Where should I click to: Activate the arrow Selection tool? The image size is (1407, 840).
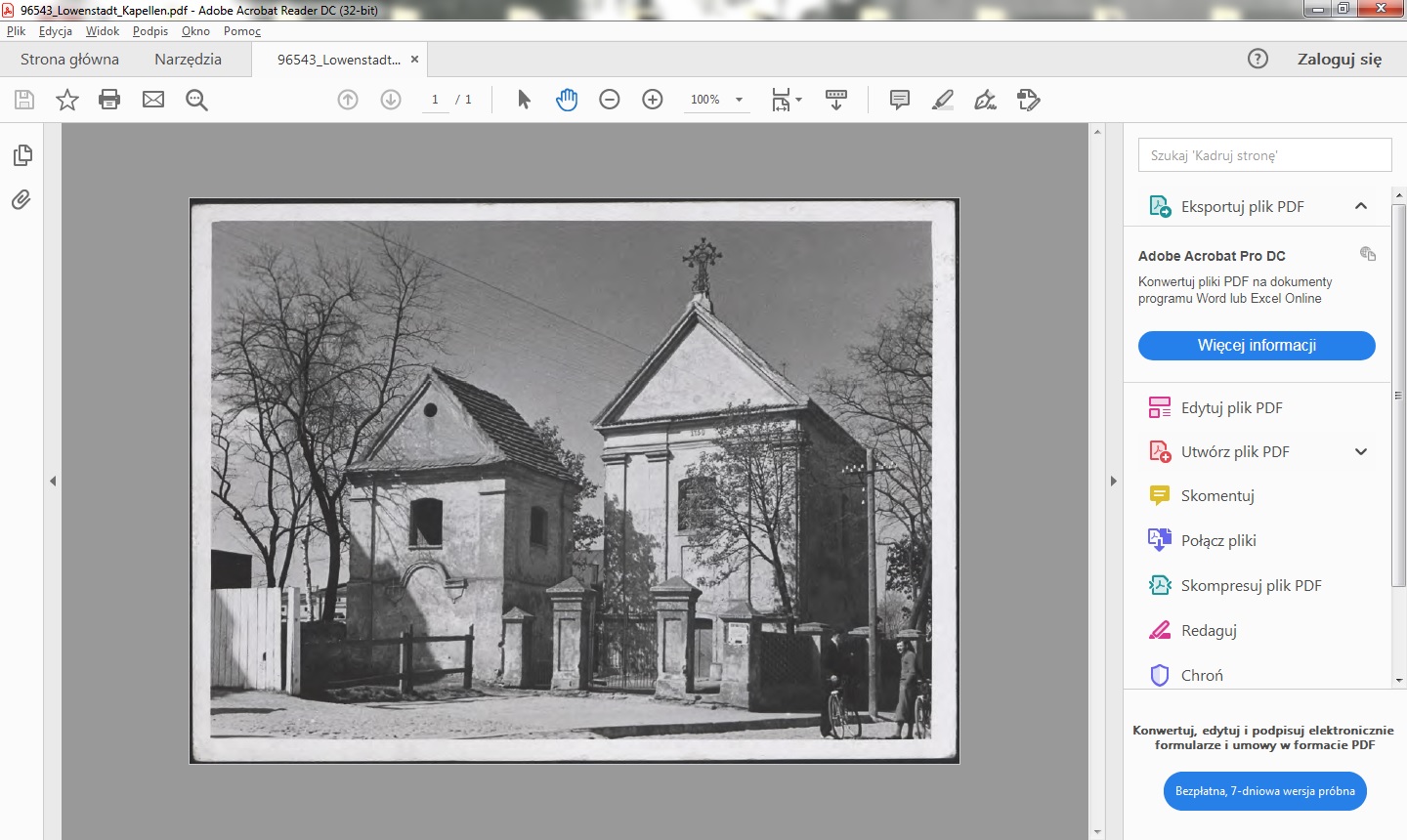pos(524,100)
